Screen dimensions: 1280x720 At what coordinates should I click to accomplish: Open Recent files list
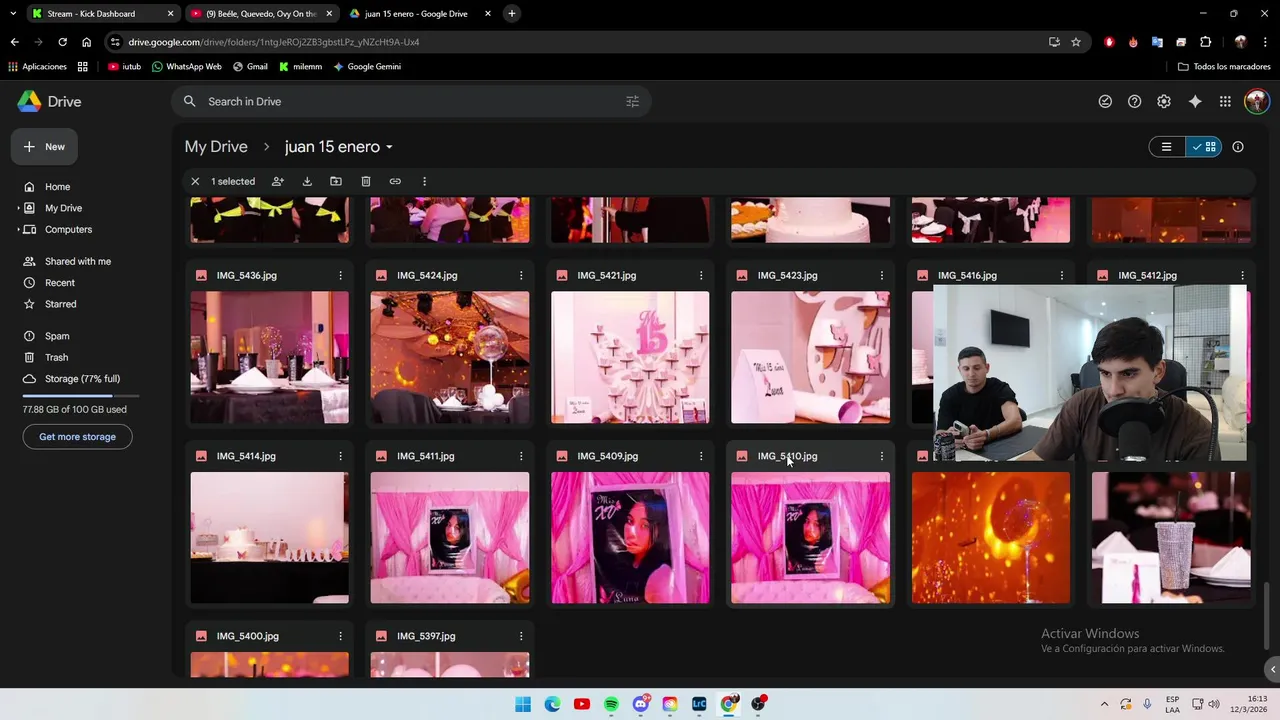[x=59, y=283]
